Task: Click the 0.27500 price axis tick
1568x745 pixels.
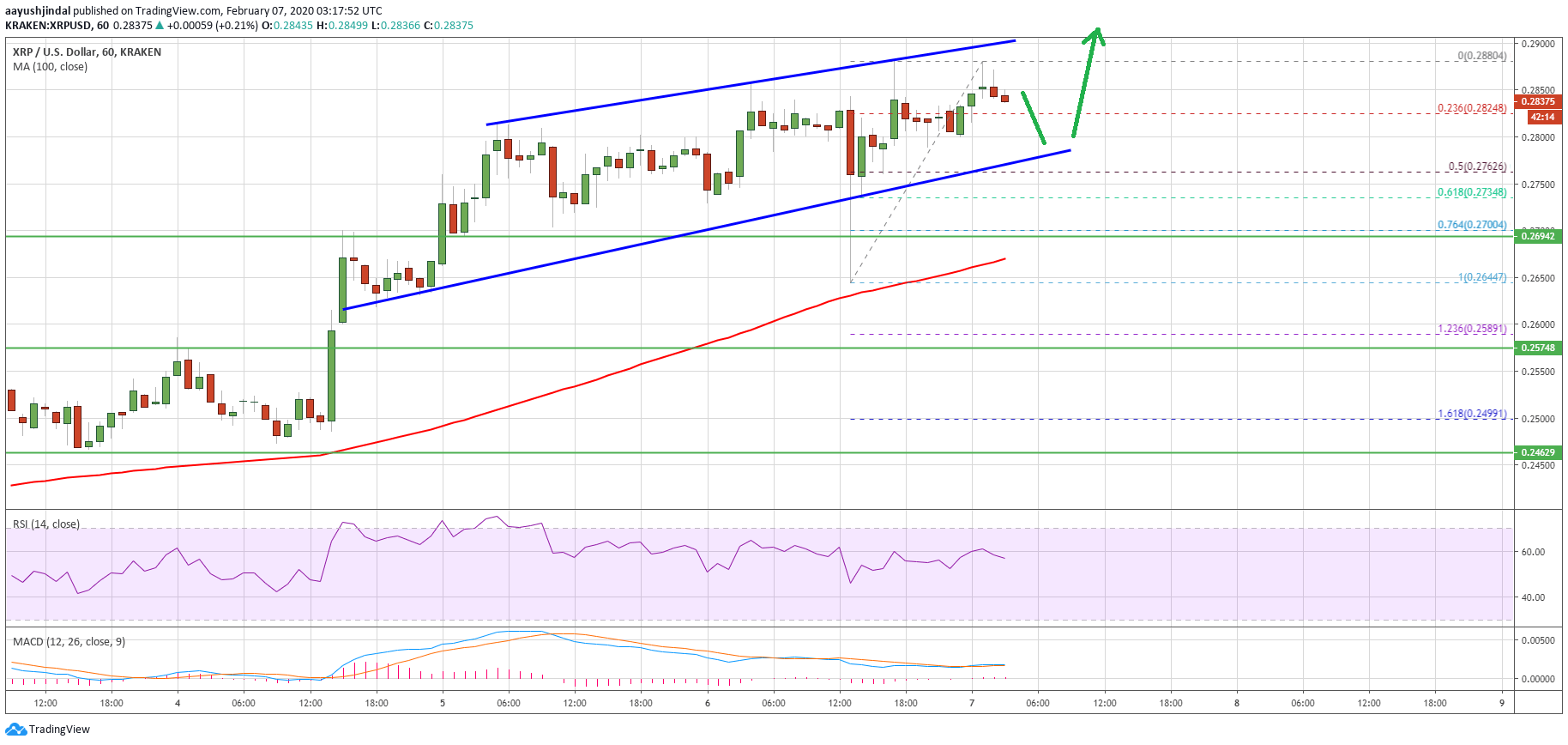Action: point(1538,185)
